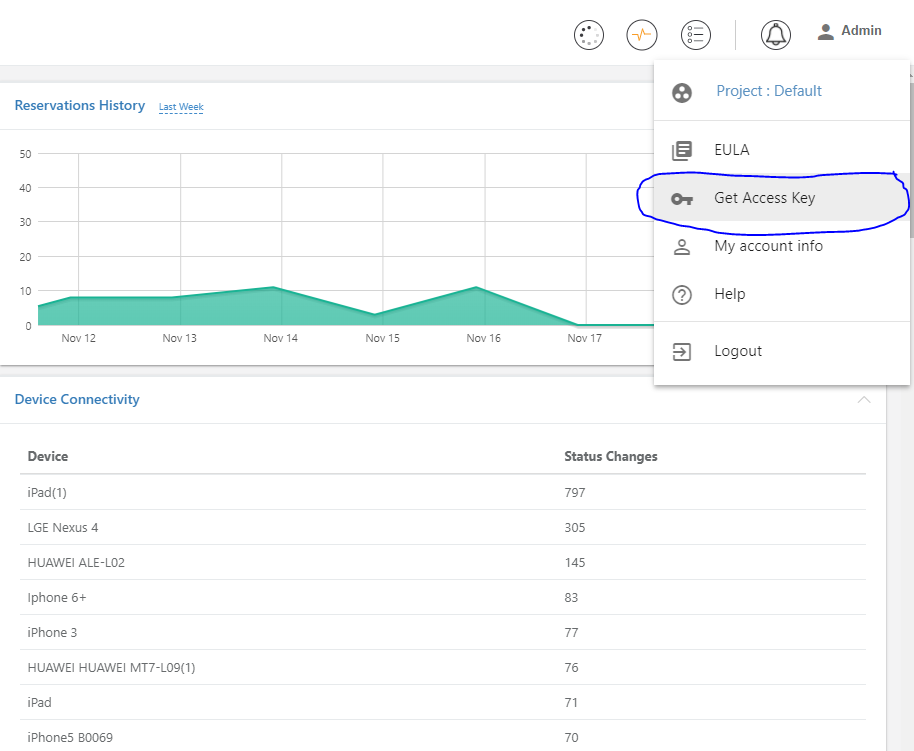
Task: Choose Help from the user menu
Action: click(x=729, y=294)
